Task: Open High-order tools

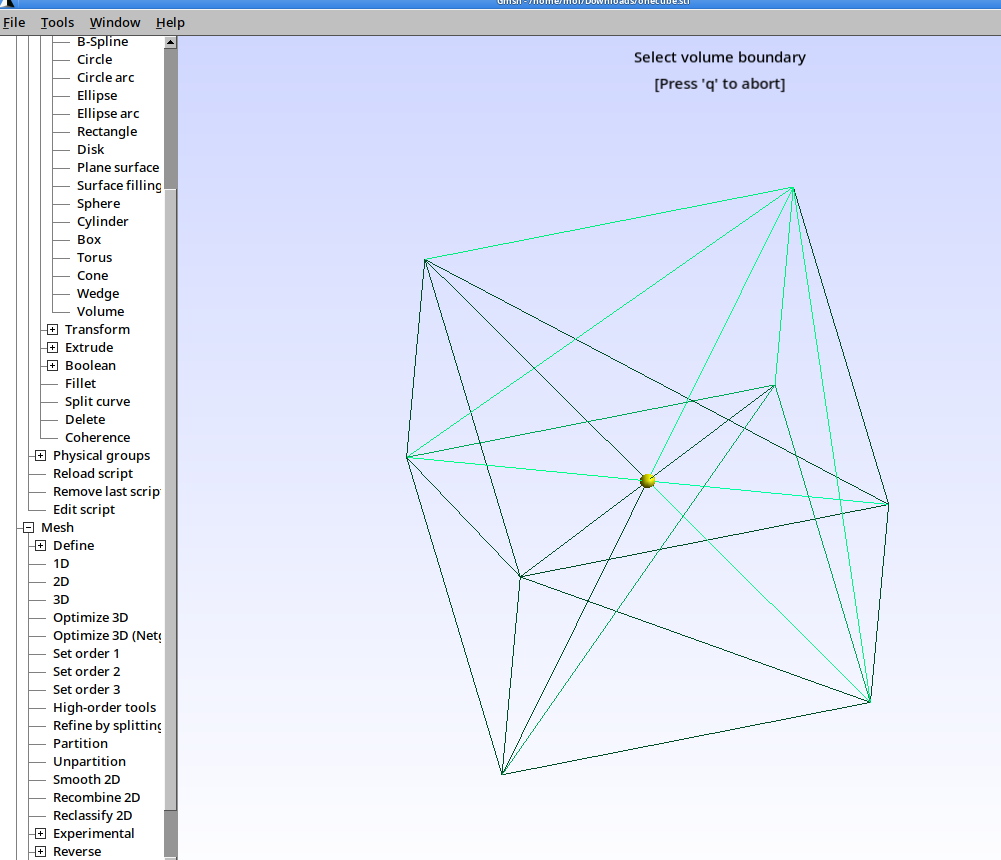Action: pos(105,707)
